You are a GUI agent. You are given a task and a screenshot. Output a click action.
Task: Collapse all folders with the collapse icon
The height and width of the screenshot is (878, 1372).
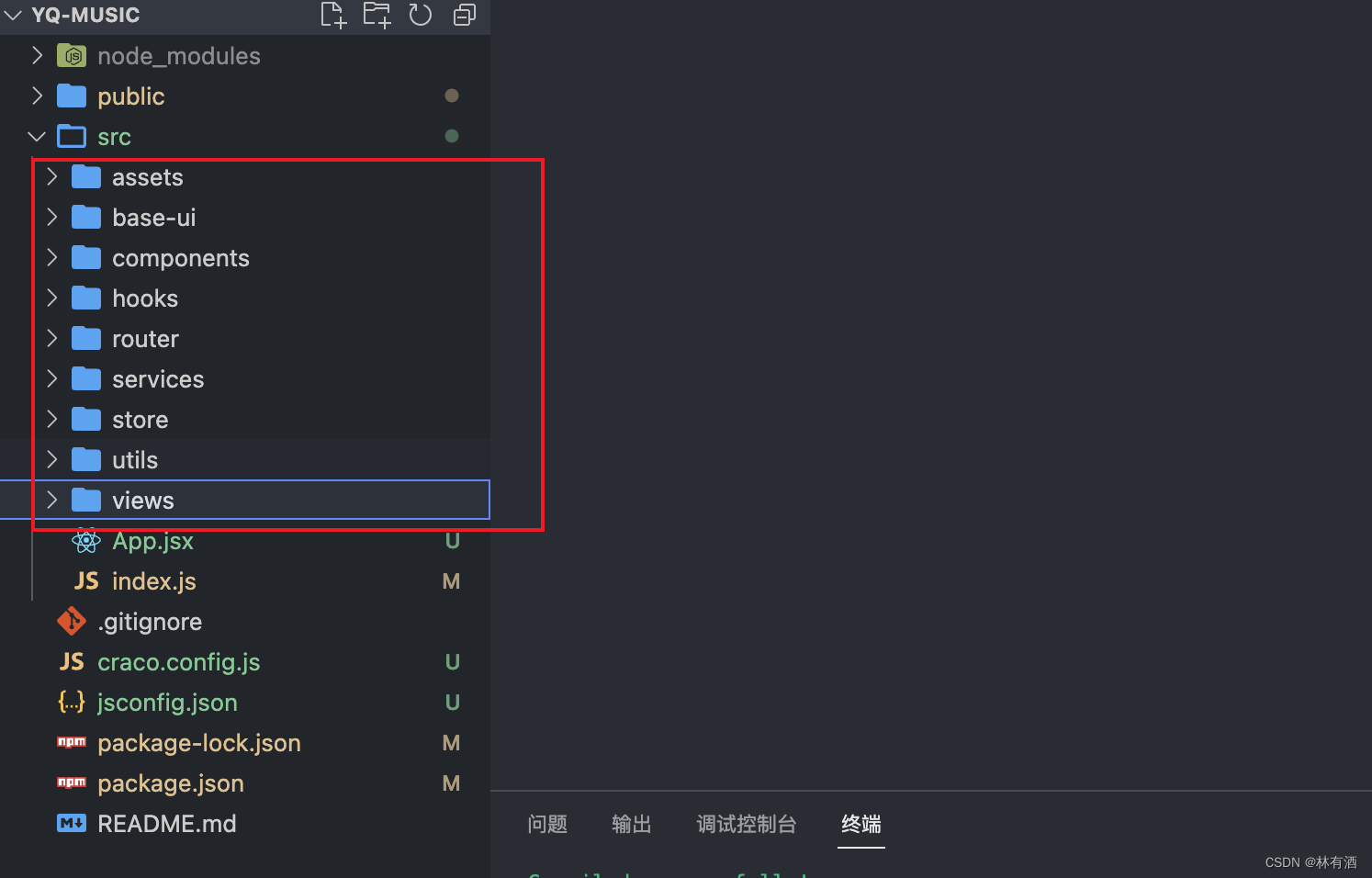click(465, 15)
